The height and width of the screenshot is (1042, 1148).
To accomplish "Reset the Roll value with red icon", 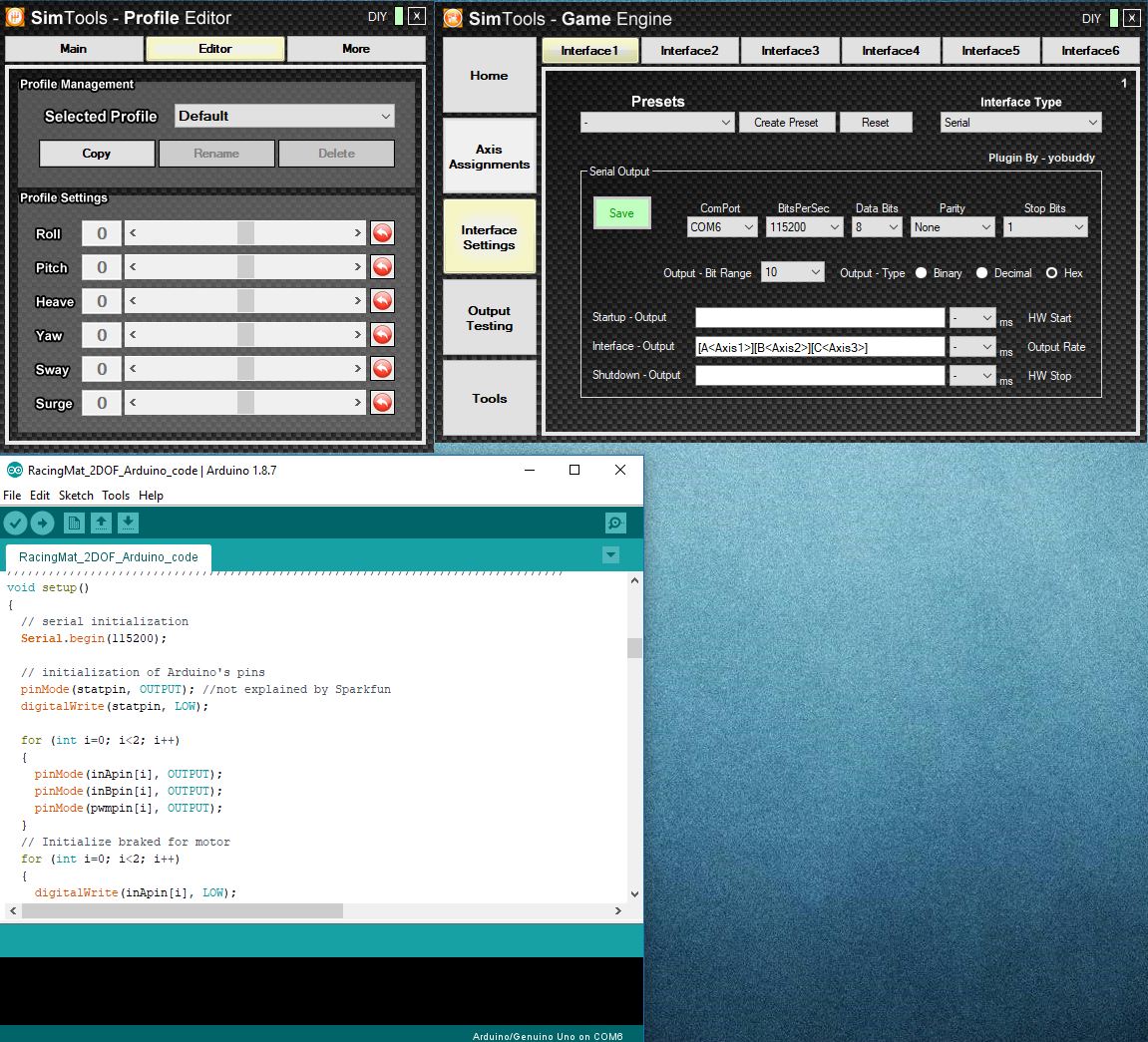I will tap(382, 233).
